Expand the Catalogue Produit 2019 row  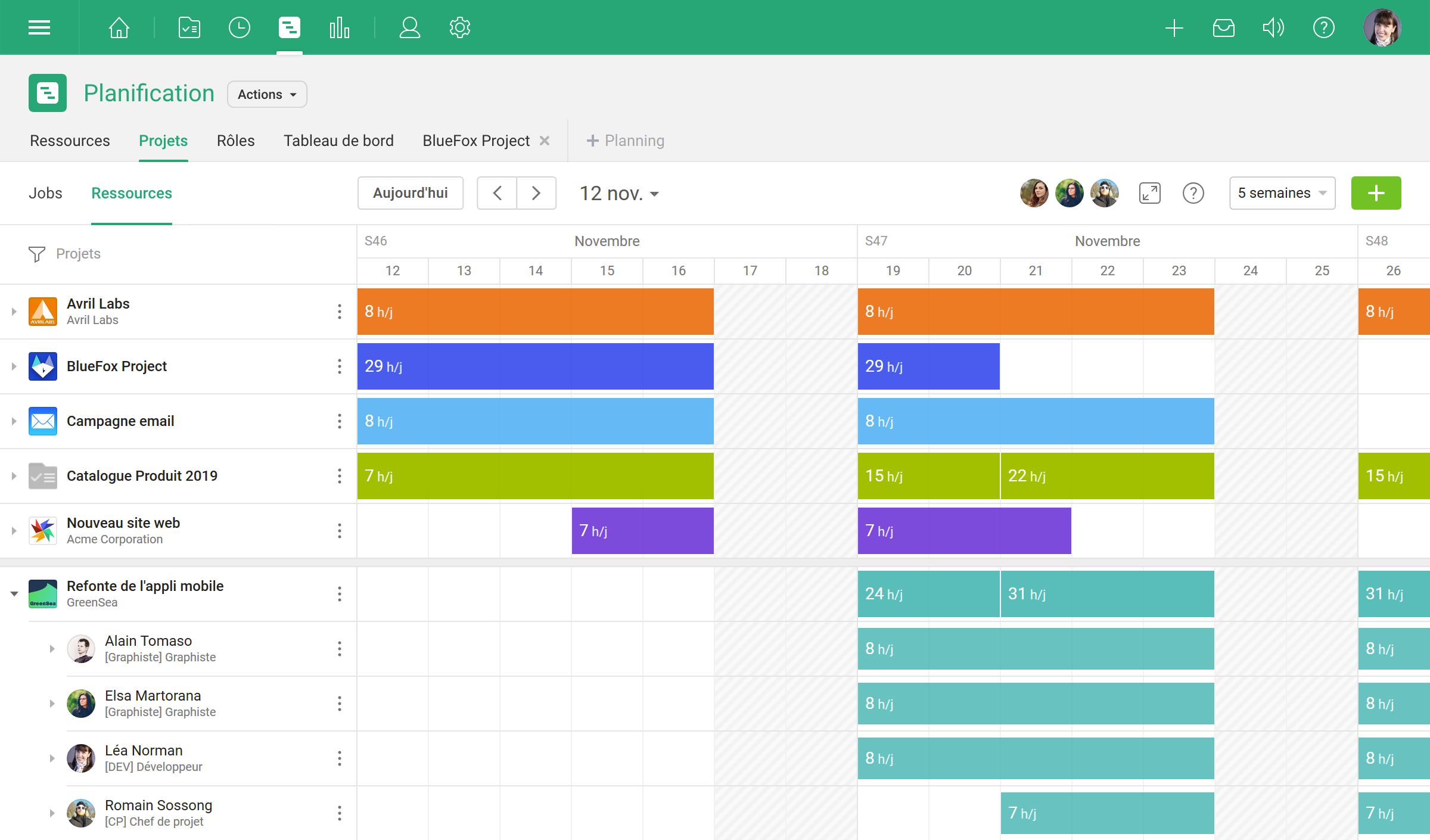tap(14, 476)
